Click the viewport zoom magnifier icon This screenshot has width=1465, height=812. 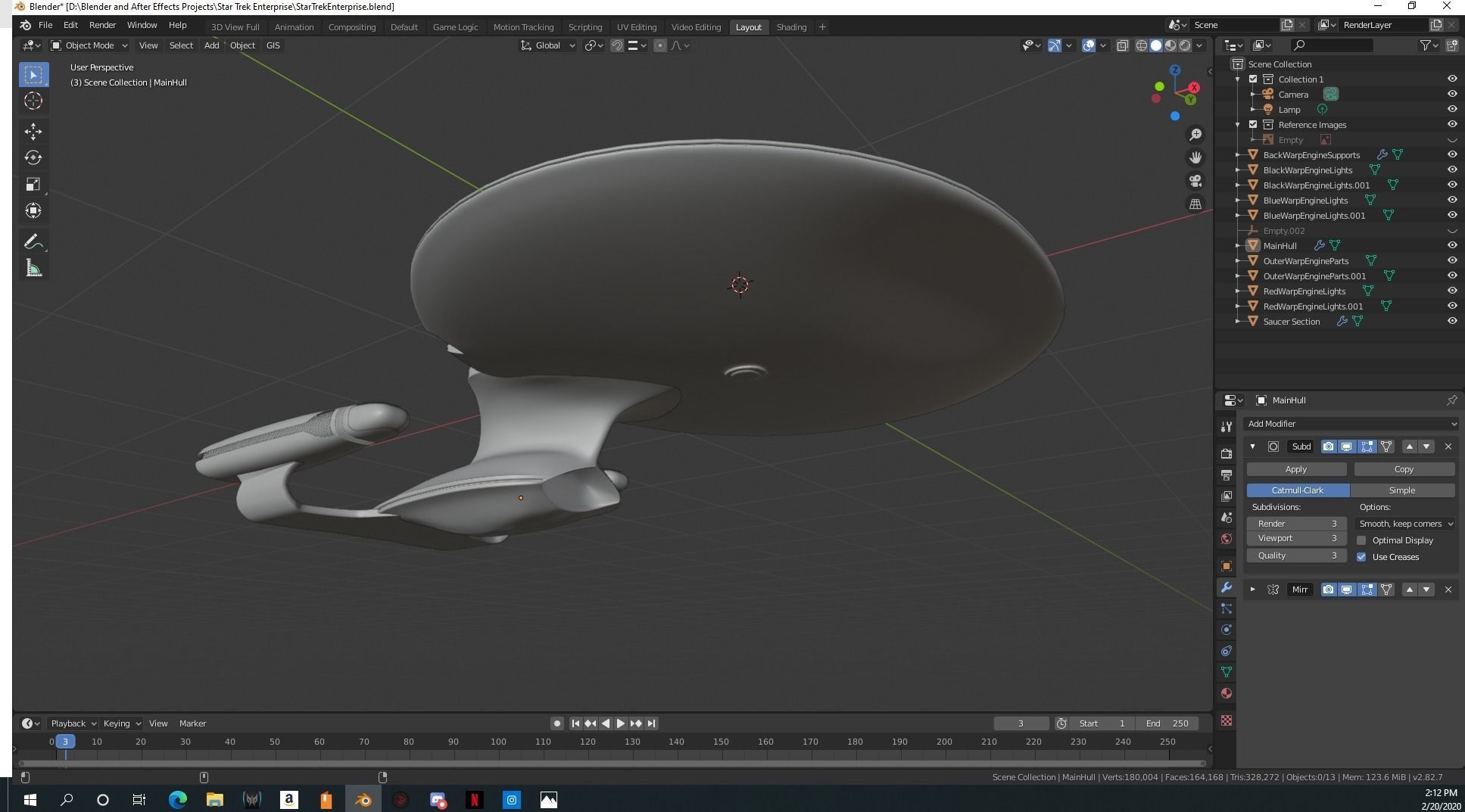(1195, 135)
